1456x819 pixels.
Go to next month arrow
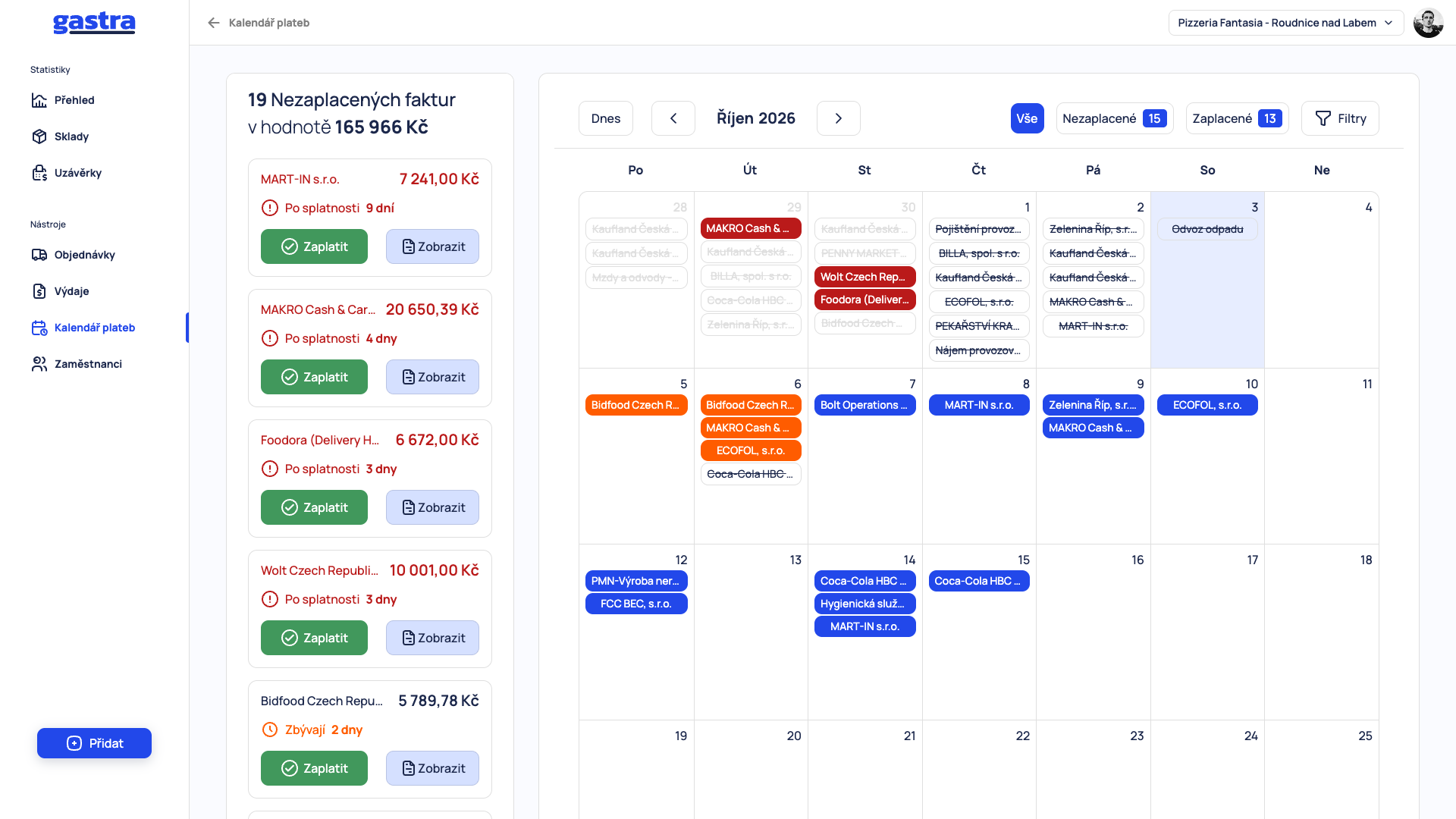pyautogui.click(x=839, y=118)
